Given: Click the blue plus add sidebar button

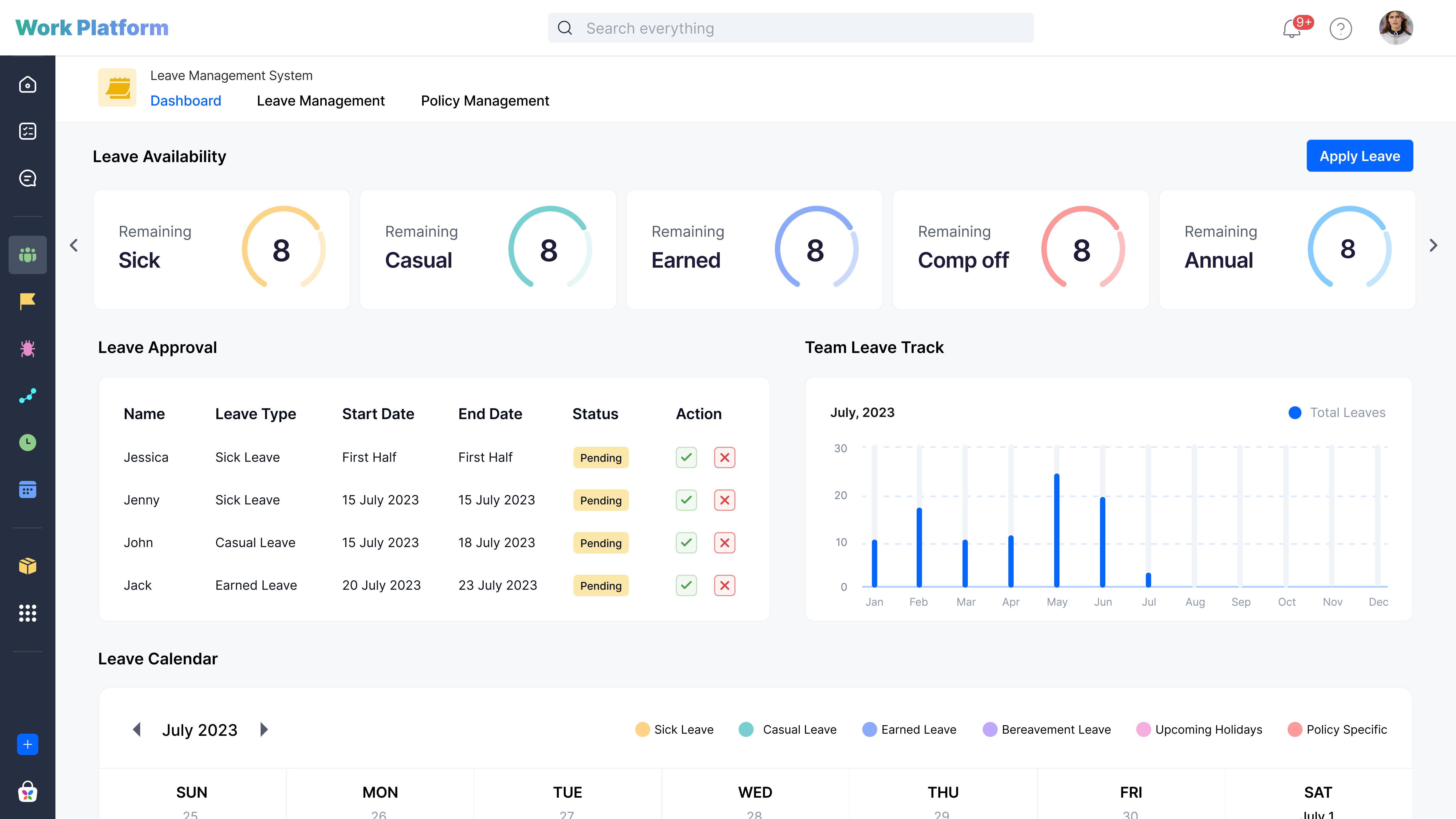Looking at the screenshot, I should [x=27, y=744].
